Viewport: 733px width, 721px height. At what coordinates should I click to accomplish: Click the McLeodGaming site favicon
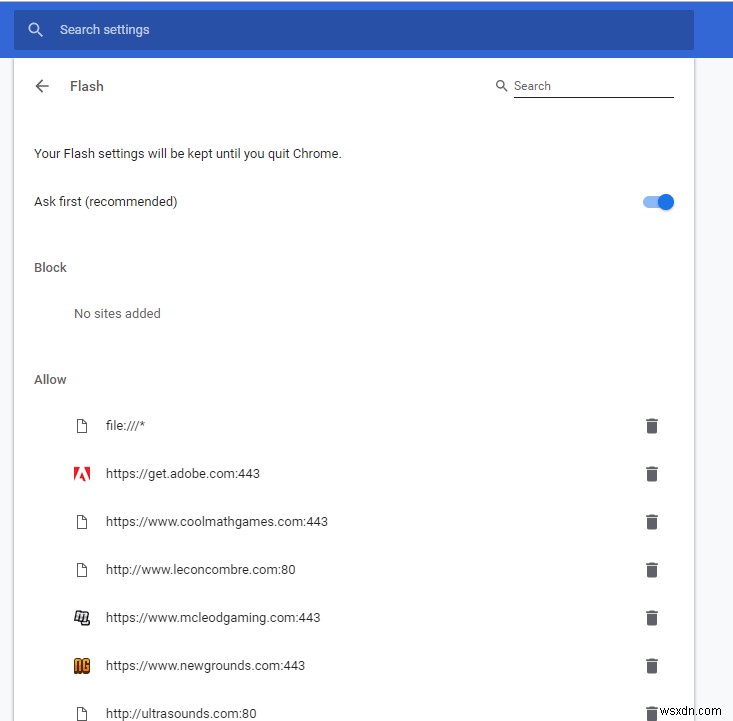[x=82, y=618]
